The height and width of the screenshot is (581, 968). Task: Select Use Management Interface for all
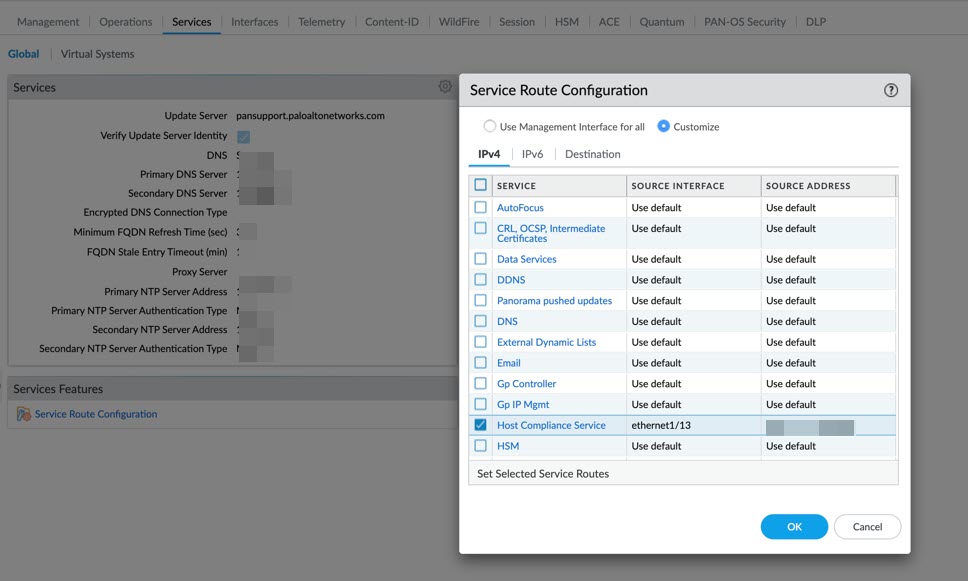(x=490, y=127)
